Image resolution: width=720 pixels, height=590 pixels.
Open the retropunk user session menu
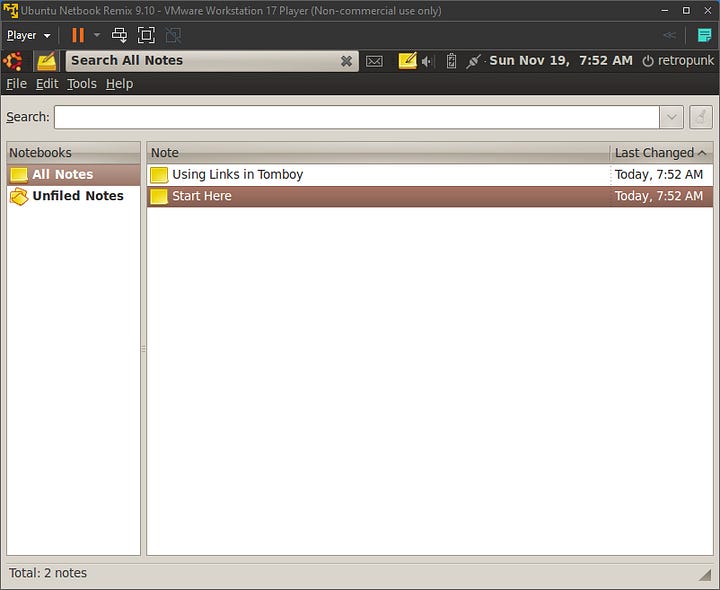tap(678, 61)
